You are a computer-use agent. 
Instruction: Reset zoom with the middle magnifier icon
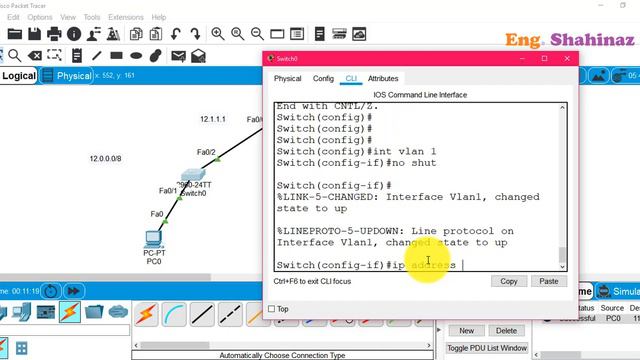pos(238,34)
